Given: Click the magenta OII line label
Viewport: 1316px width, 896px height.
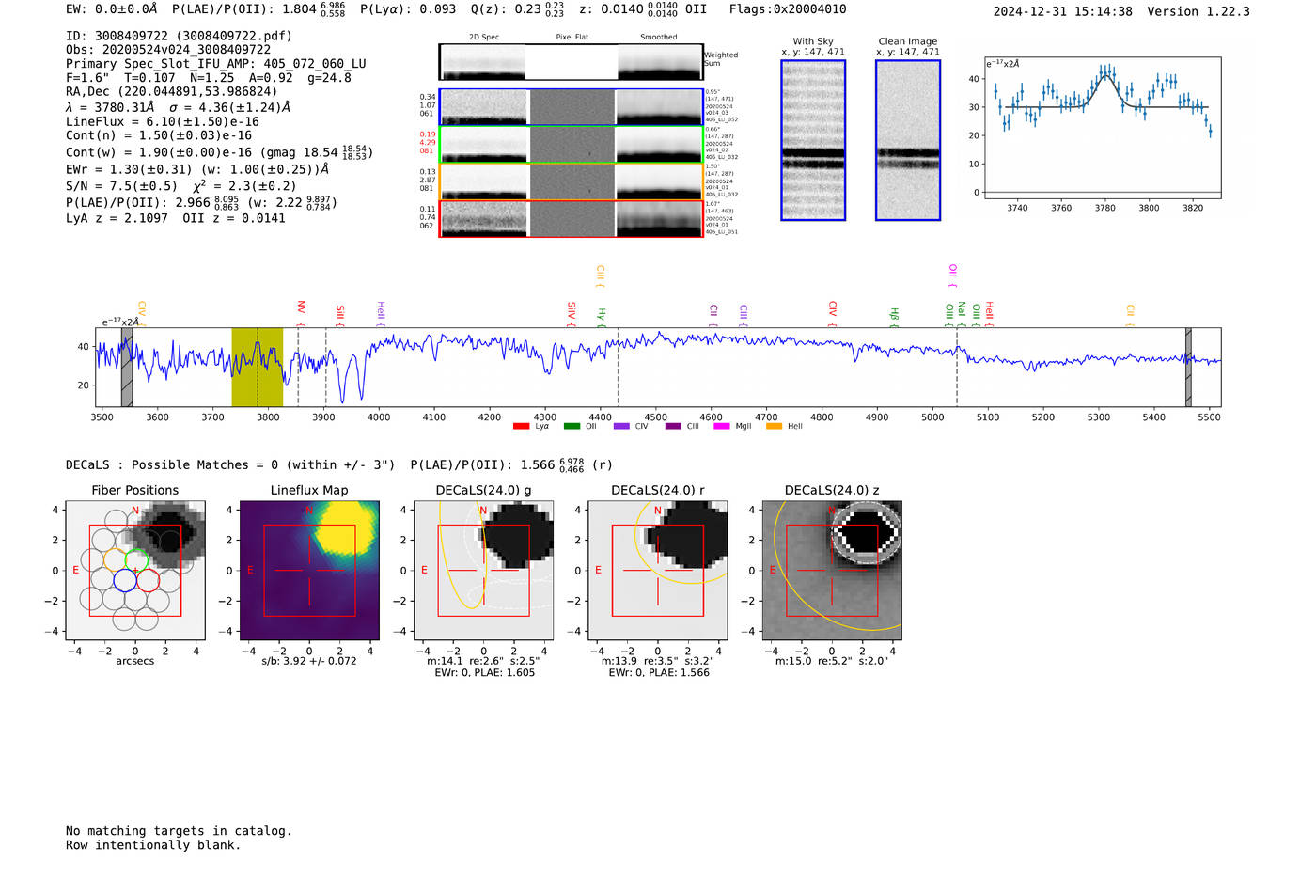Looking at the screenshot, I should 952,275.
